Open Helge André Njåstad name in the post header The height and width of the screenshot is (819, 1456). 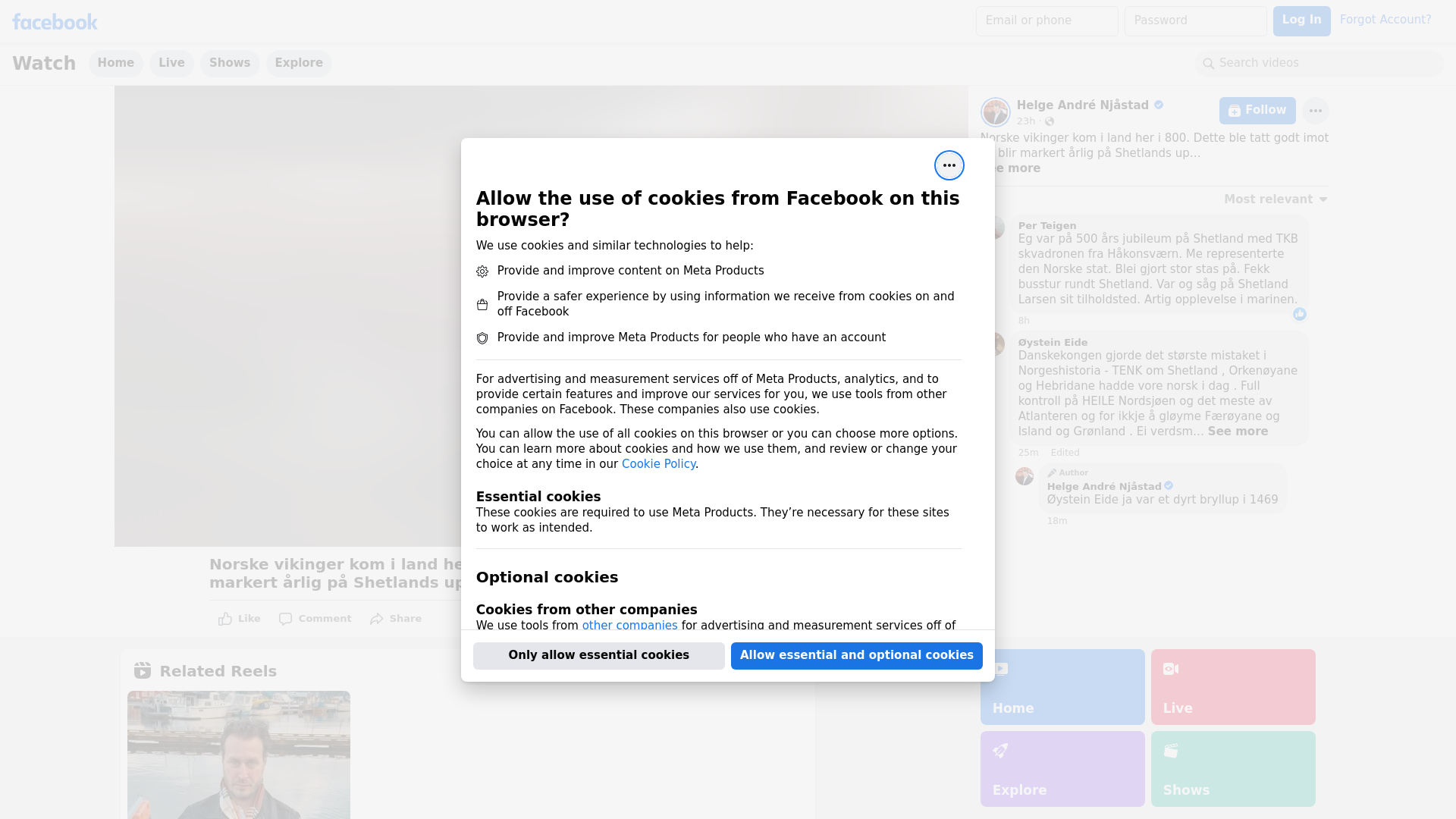(x=1082, y=105)
